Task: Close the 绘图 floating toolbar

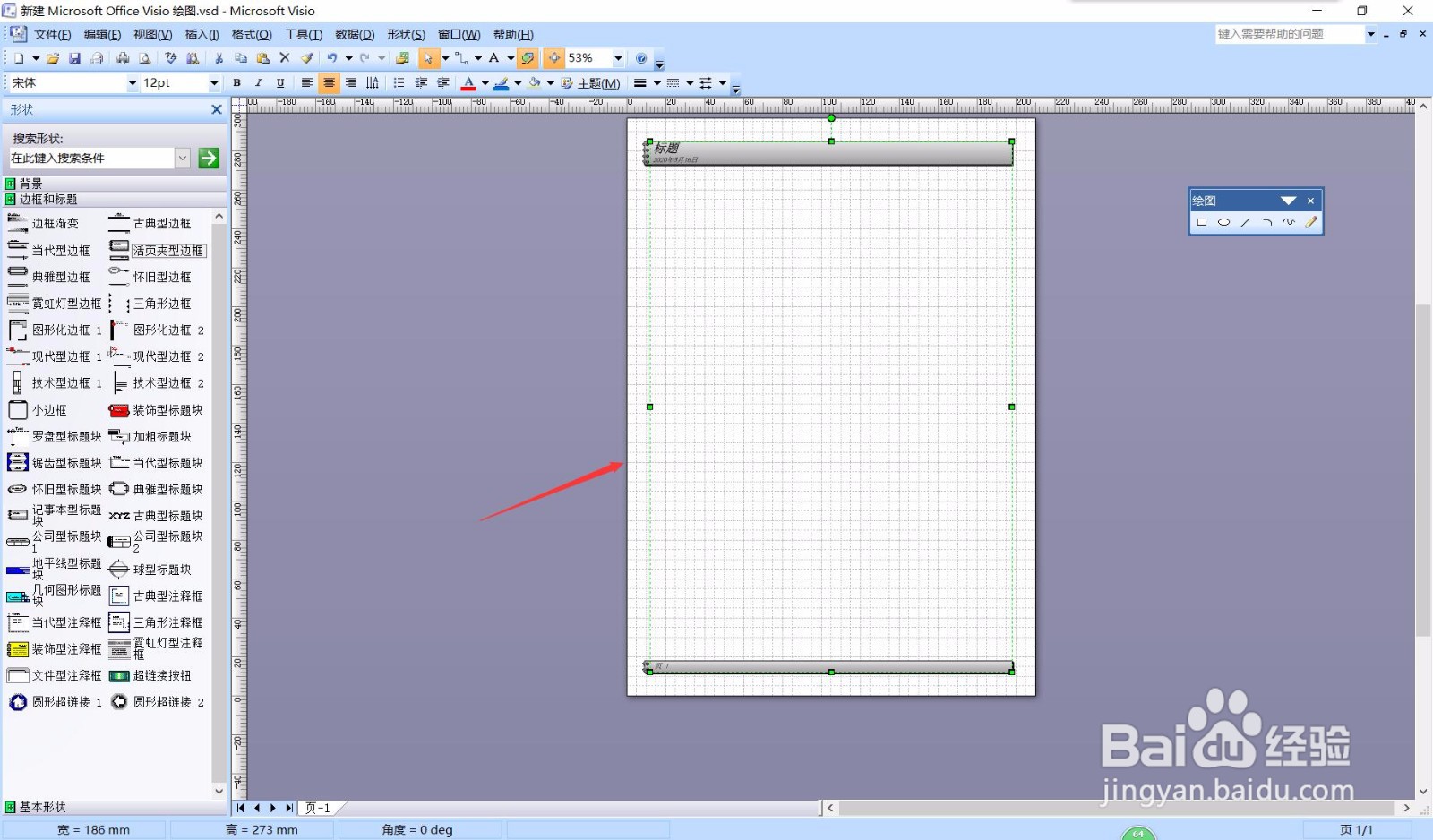Action: tap(1310, 201)
